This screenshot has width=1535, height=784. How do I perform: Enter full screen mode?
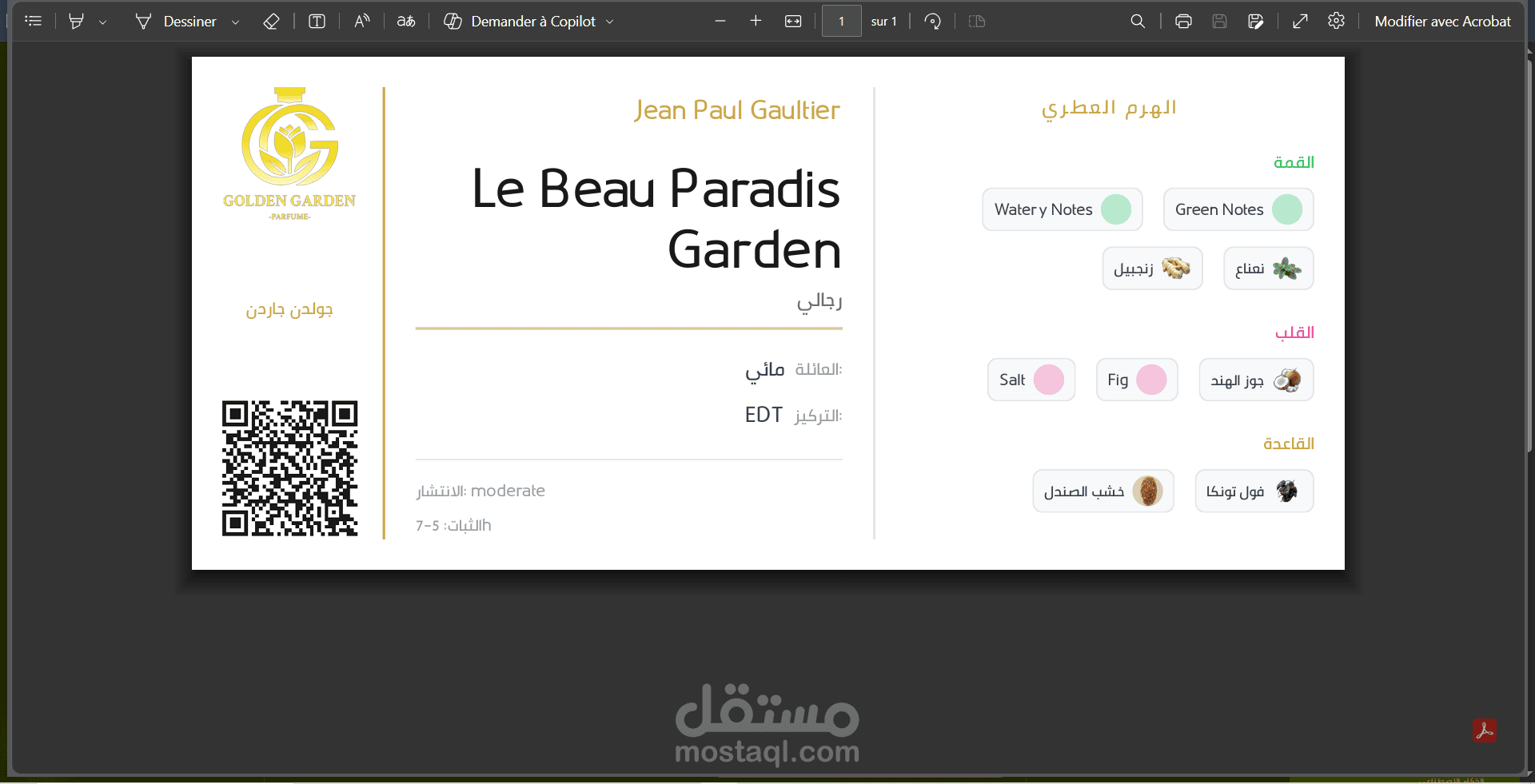(x=1300, y=22)
